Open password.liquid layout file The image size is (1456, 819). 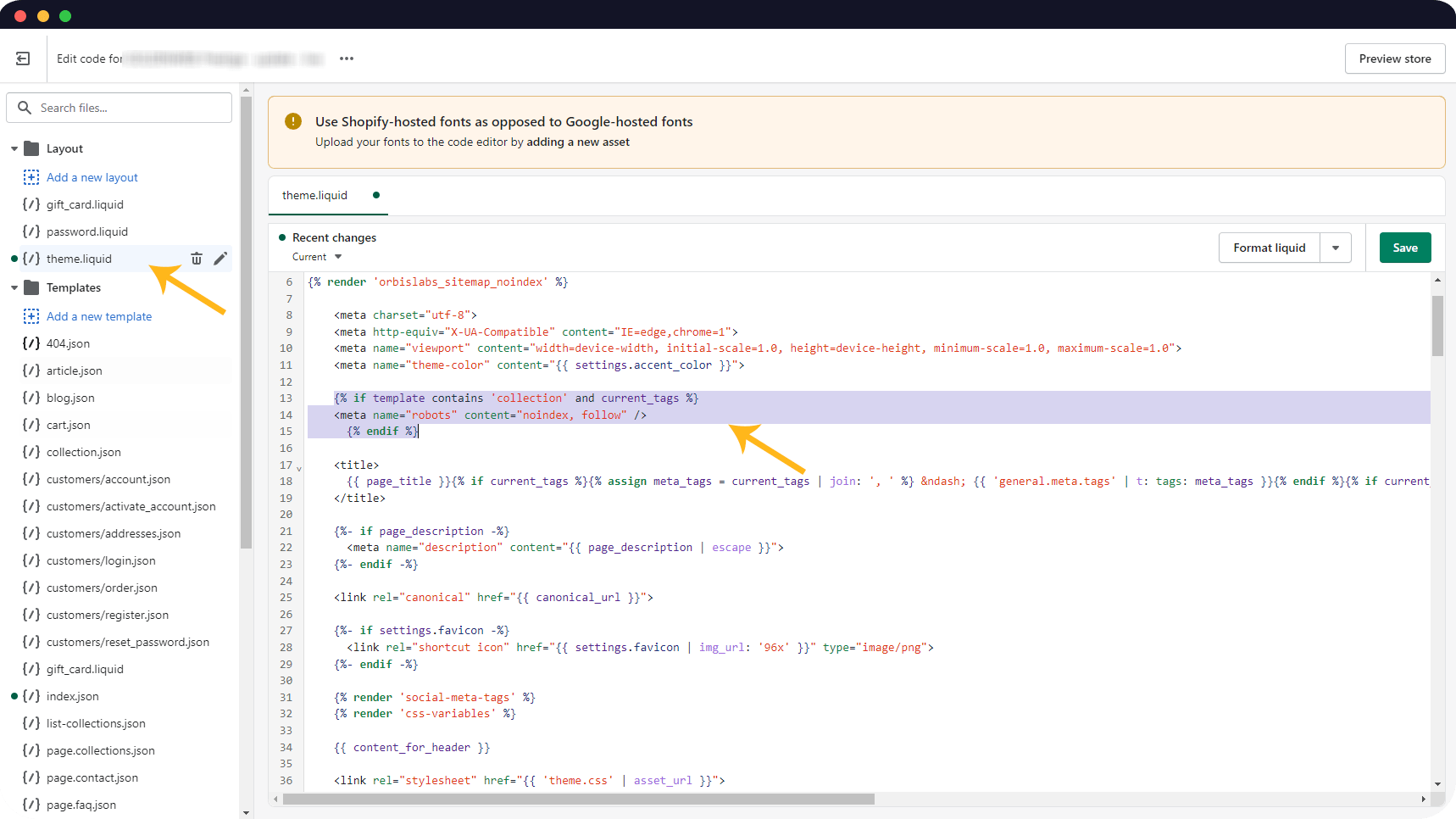coord(87,231)
